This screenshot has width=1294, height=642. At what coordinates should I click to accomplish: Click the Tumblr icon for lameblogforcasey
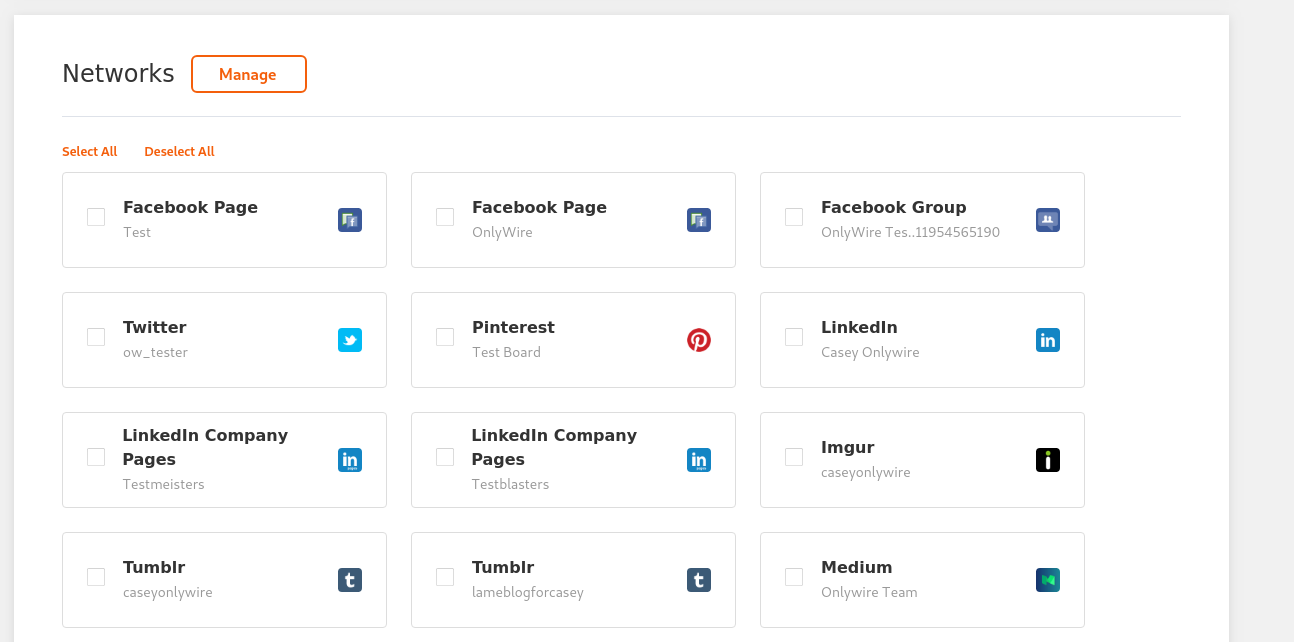[x=698, y=580]
